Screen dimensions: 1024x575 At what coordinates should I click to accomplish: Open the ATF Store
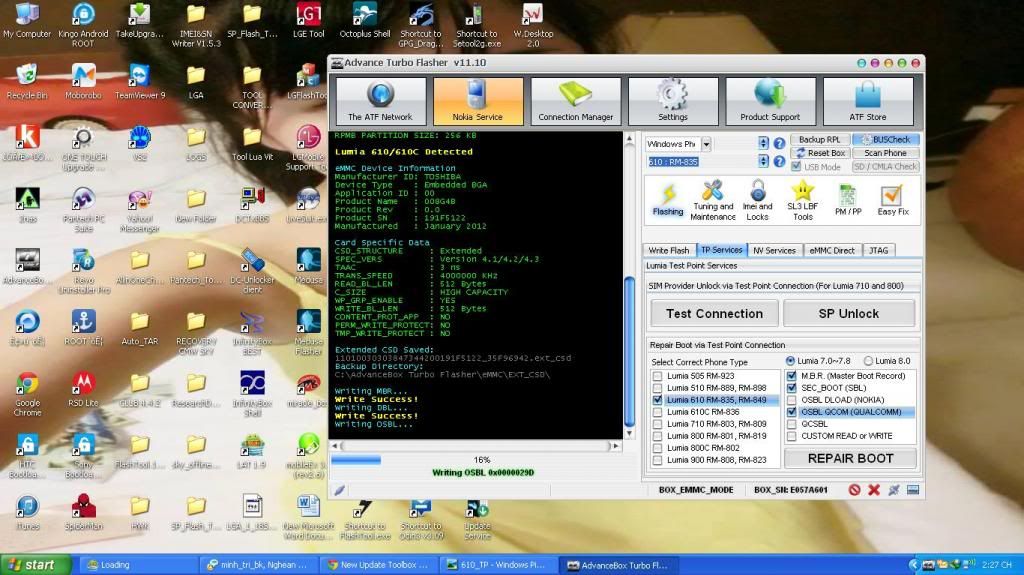tap(868, 101)
